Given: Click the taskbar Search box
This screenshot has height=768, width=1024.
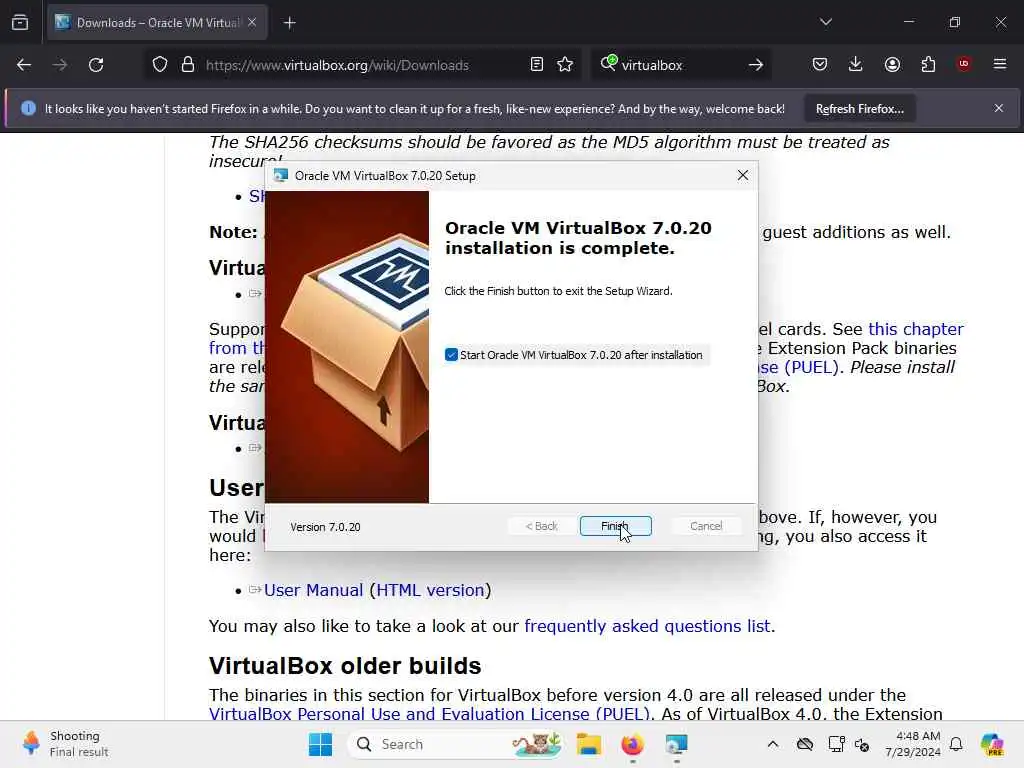Looking at the screenshot, I should (x=455, y=744).
